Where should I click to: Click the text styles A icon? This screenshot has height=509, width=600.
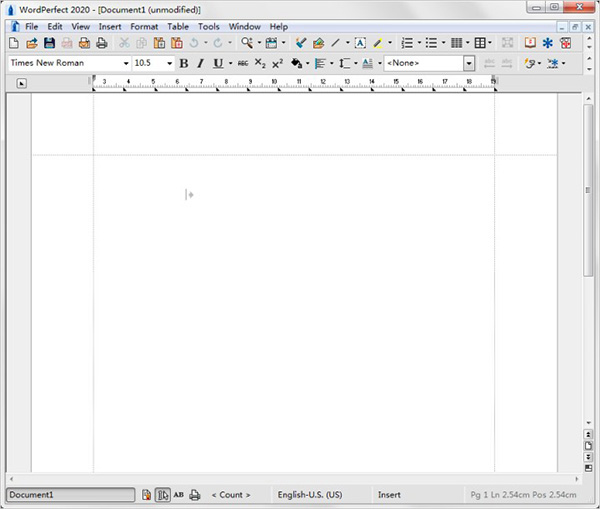click(x=367, y=63)
